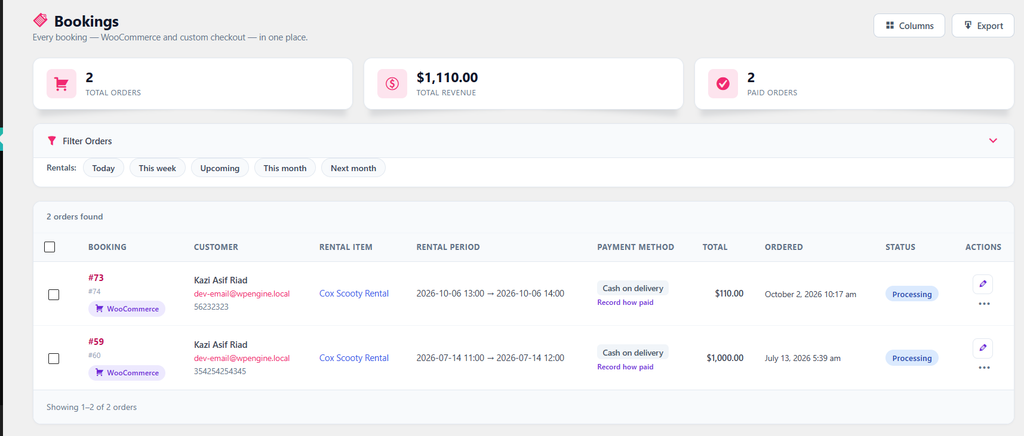Click the phone number 354254254345
Image resolution: width=1024 pixels, height=436 pixels.
pos(220,371)
